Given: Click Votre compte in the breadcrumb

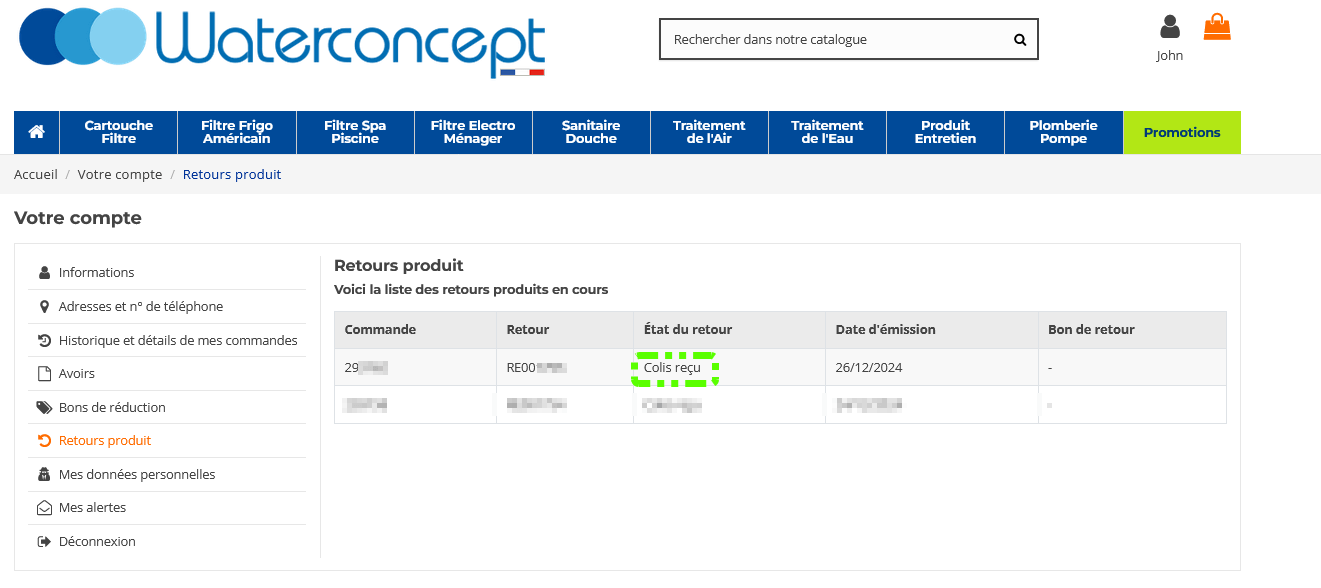Looking at the screenshot, I should (x=119, y=175).
